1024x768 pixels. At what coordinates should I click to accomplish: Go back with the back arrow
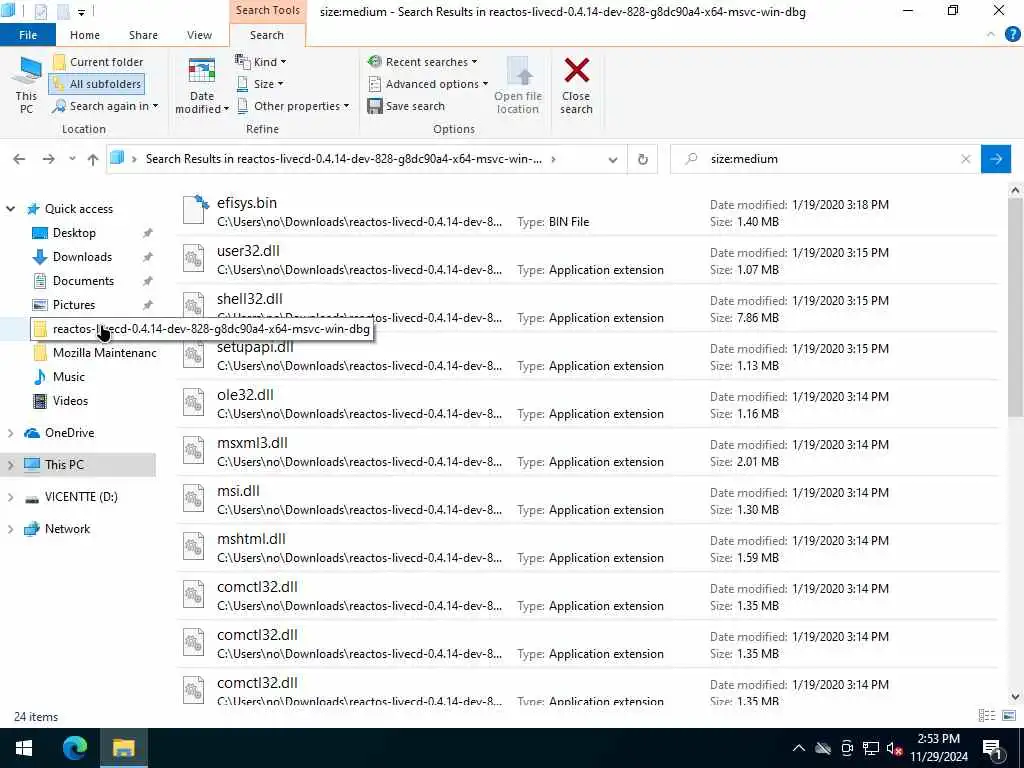click(20, 159)
